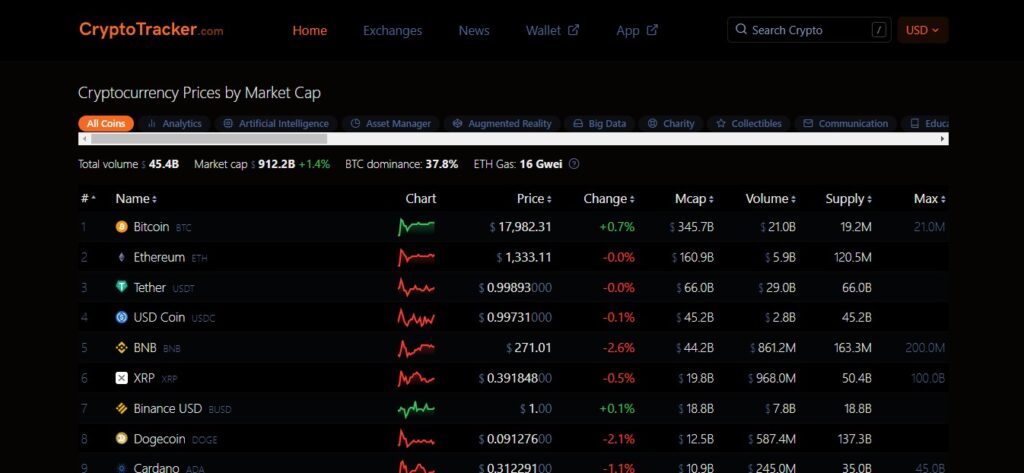Screen dimensions: 1024x473
Task: Sort table by rank number column
Action: point(88,199)
